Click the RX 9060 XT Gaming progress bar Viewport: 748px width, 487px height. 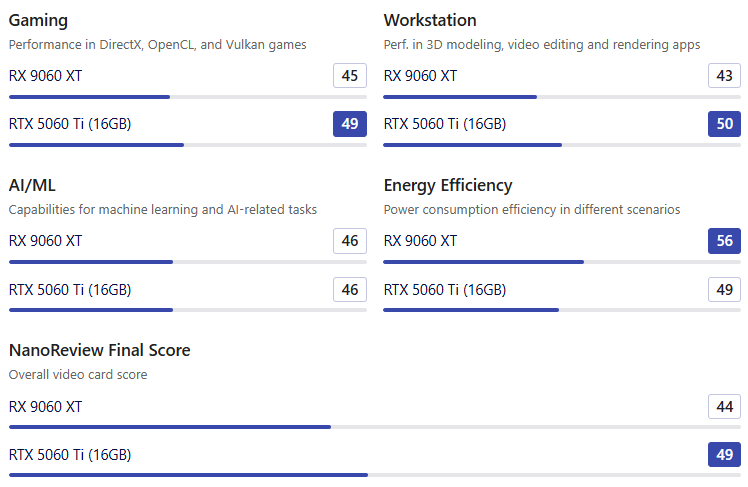point(187,97)
